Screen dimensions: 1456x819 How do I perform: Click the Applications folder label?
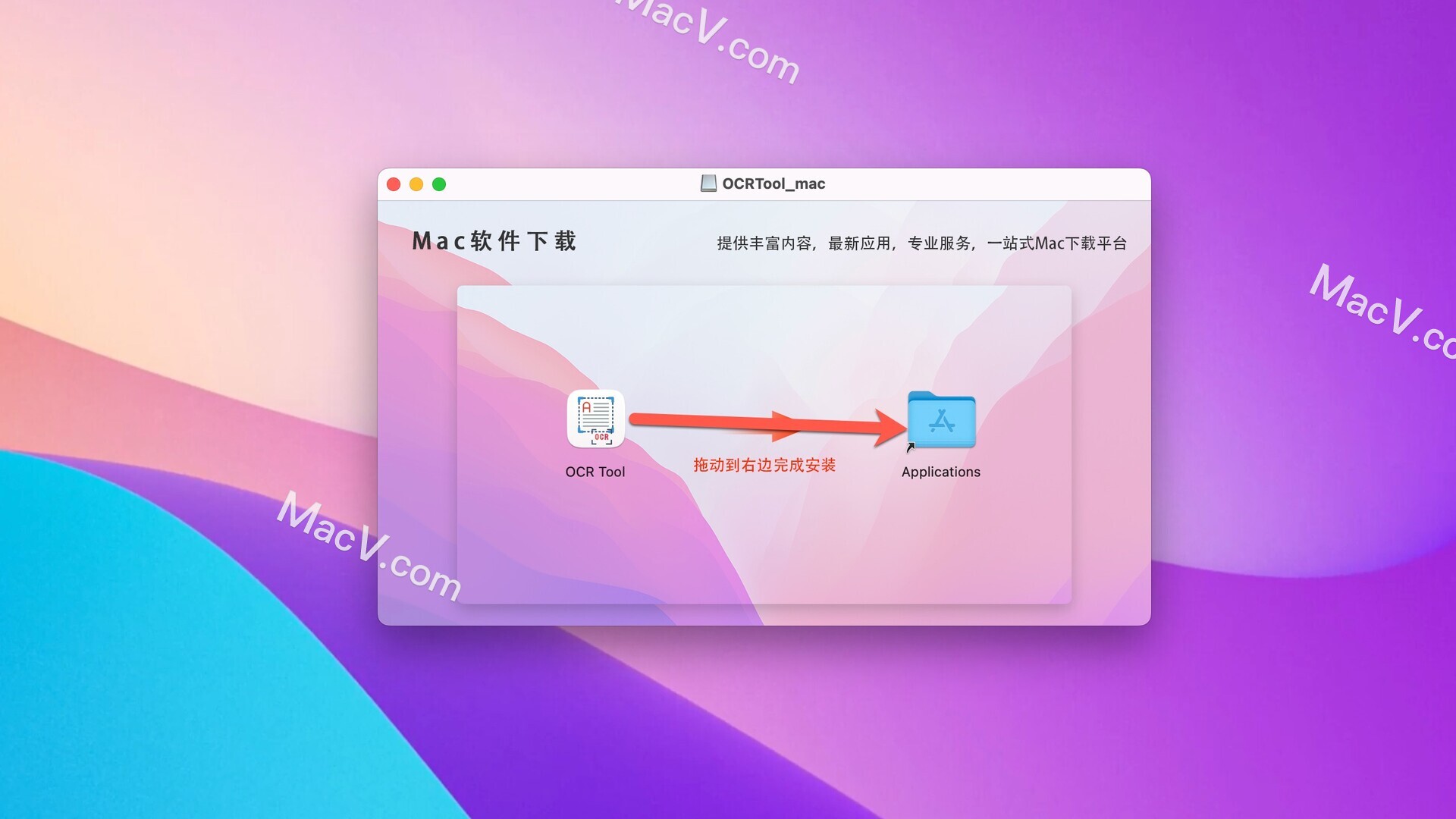pyautogui.click(x=940, y=472)
